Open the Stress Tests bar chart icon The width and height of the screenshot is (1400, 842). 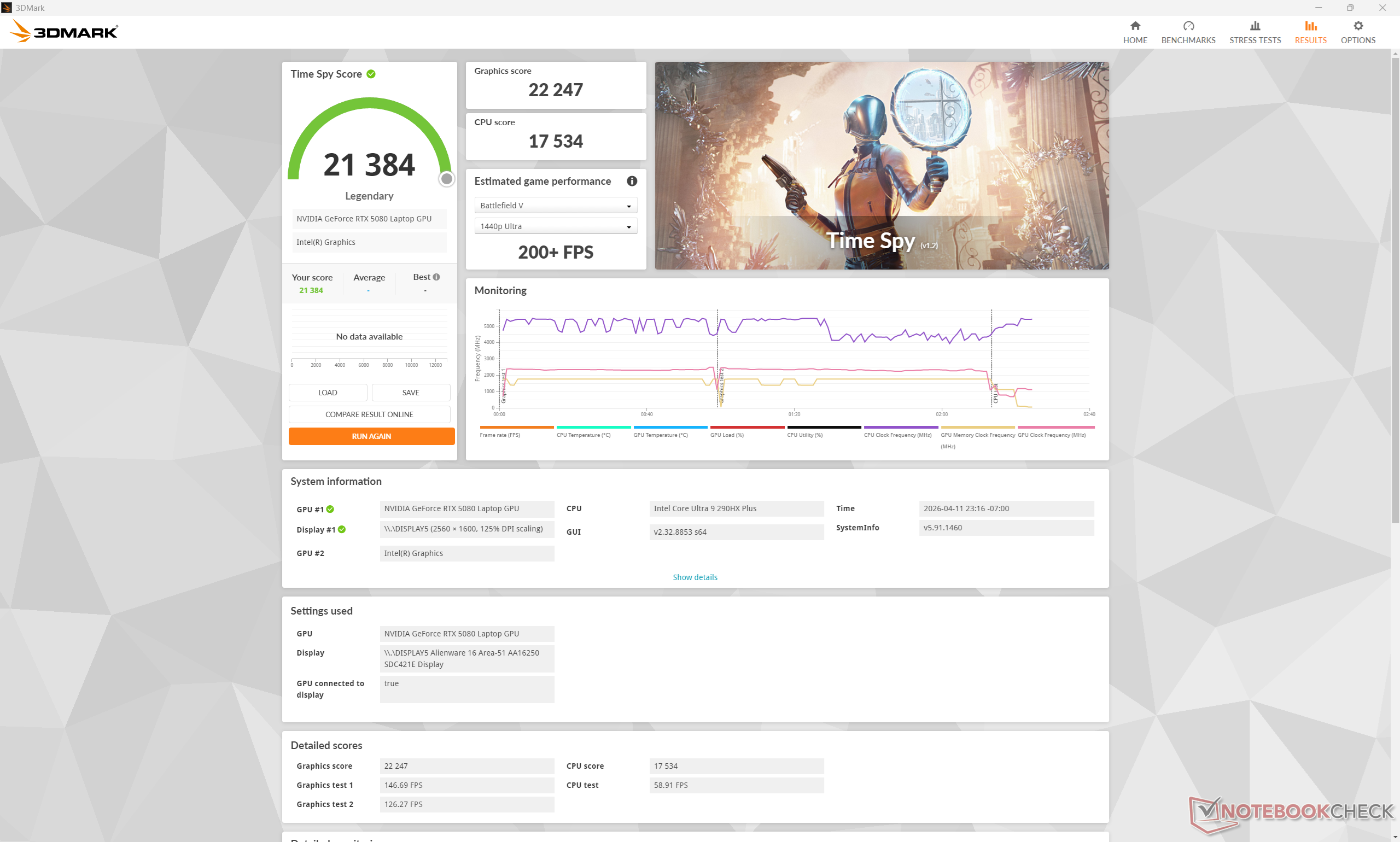[x=1255, y=26]
